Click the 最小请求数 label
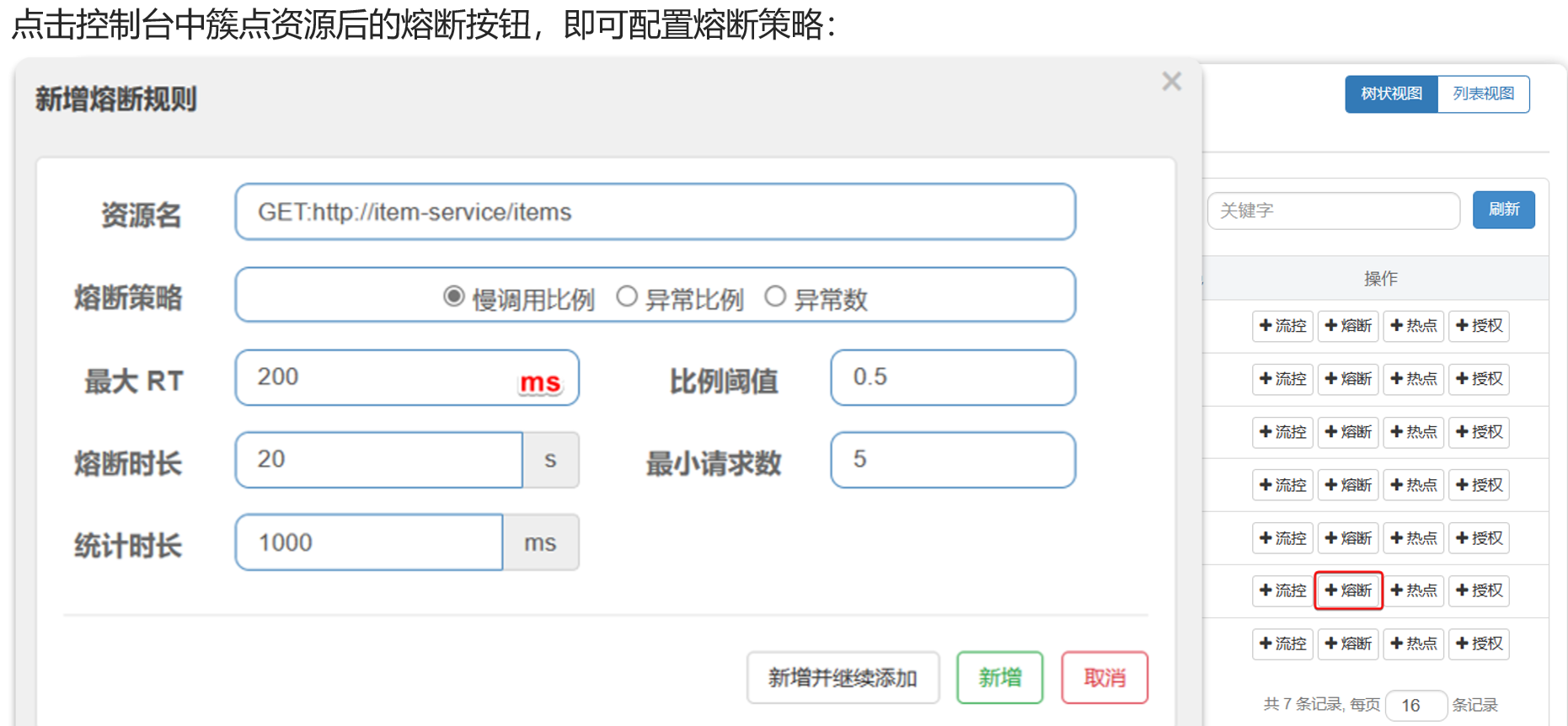The image size is (1568, 726). click(714, 463)
